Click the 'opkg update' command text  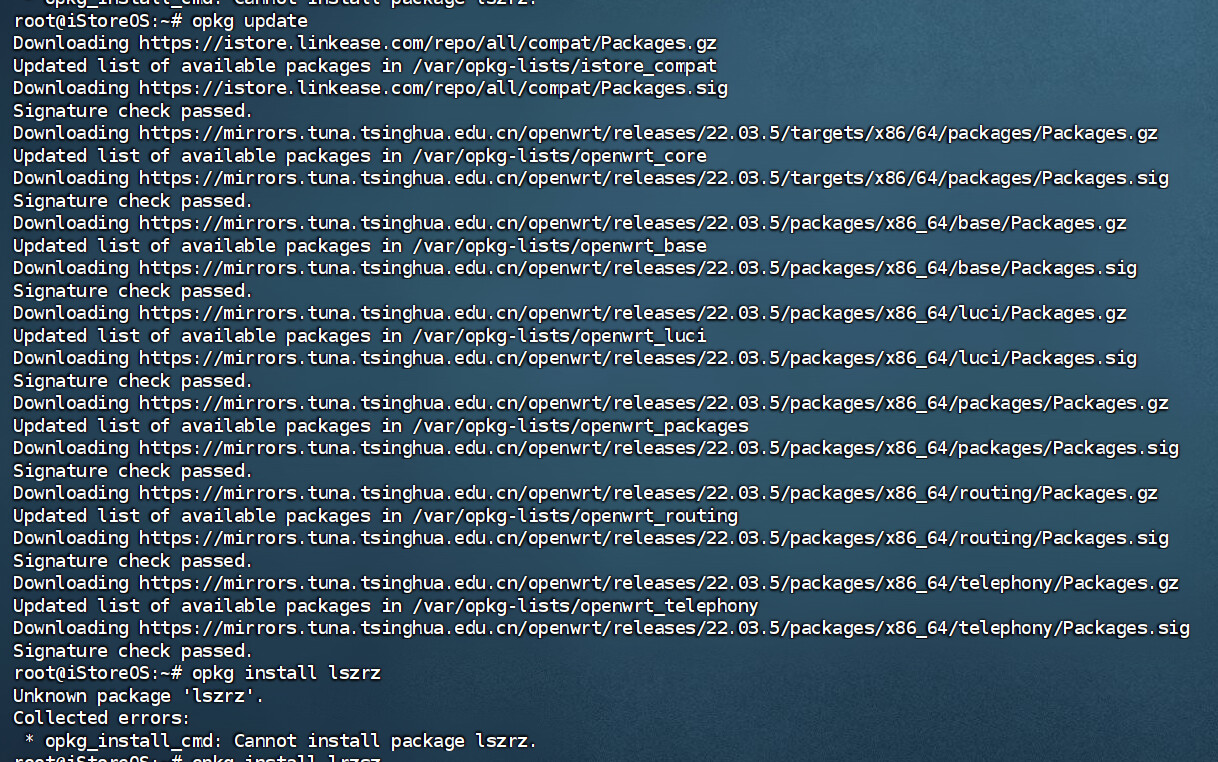(249, 21)
